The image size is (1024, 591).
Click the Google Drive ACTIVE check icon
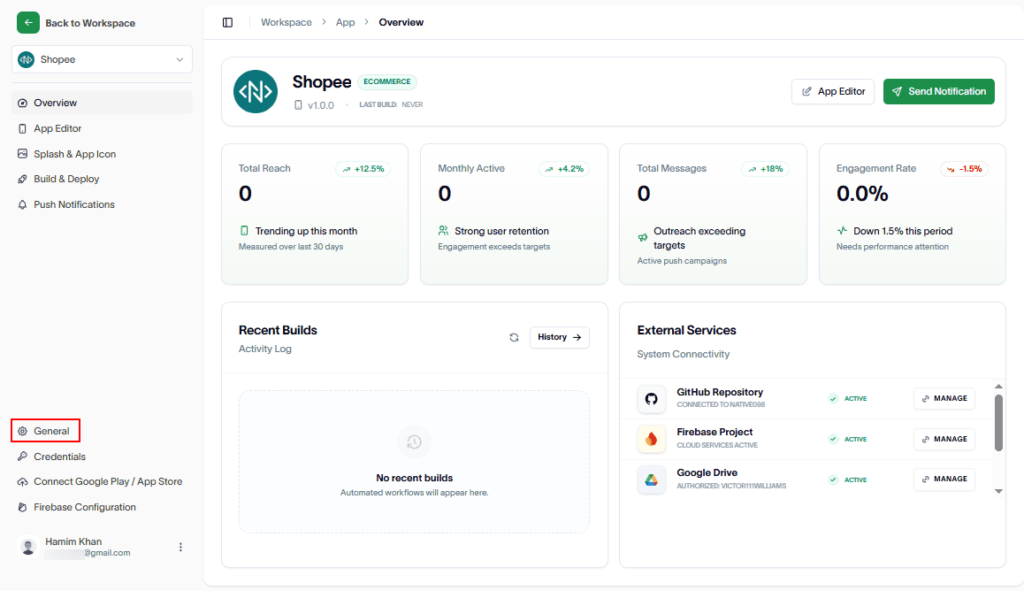(x=833, y=479)
